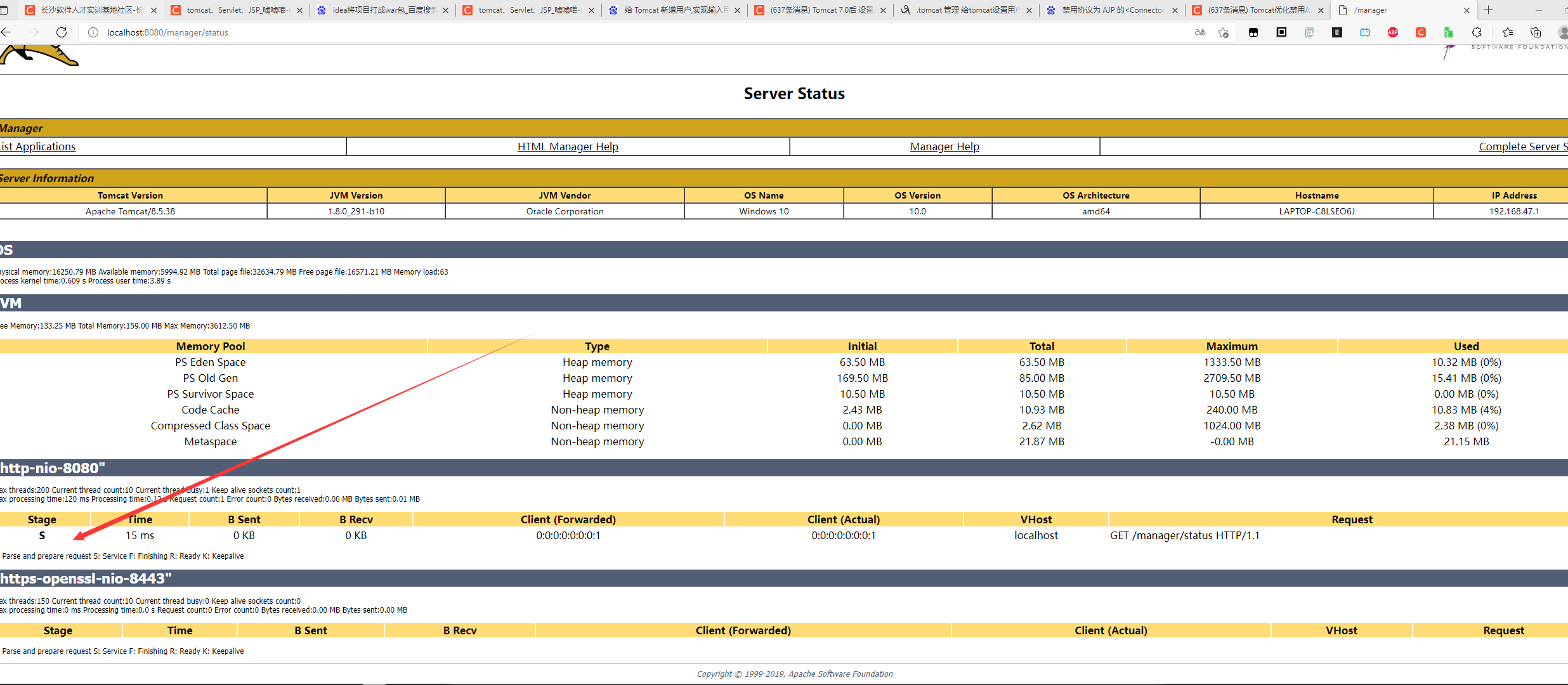
Task: Switch to .tomcat 管理 tab
Action: [966, 10]
